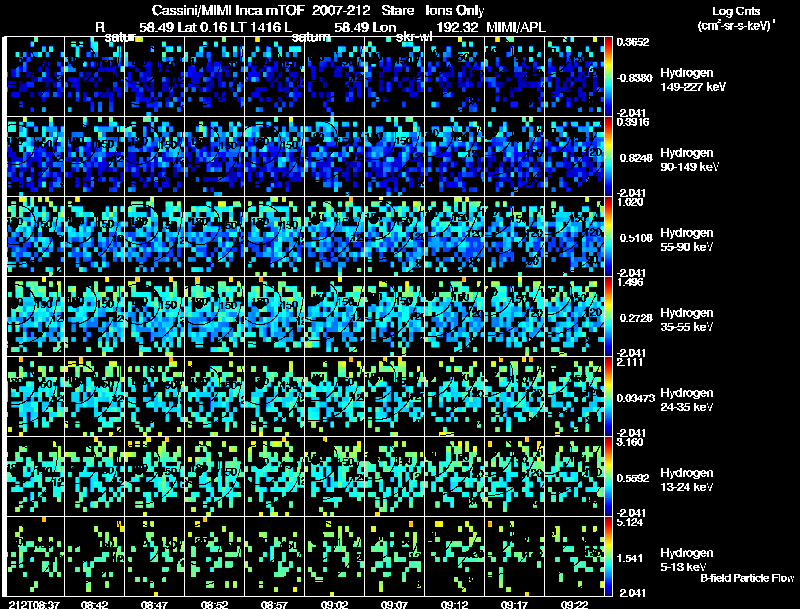This screenshot has width=800, height=609.
Task: Click the colorbar value '0.3916'
Action: [633, 122]
